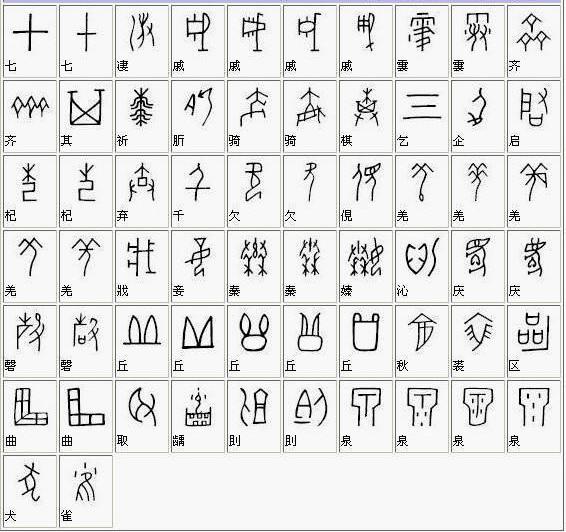
Task: Select the glyph thumbnail labeled 区
Action: pyautogui.click(x=534, y=342)
